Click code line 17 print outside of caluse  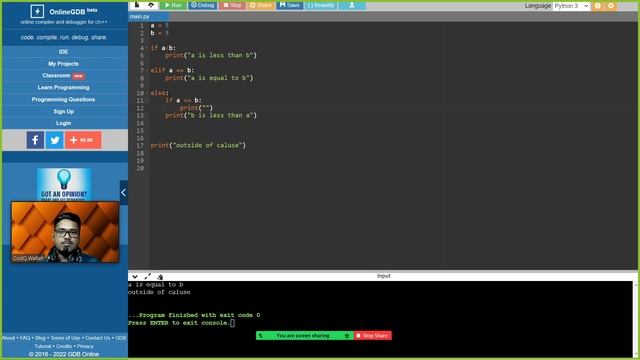(x=198, y=145)
